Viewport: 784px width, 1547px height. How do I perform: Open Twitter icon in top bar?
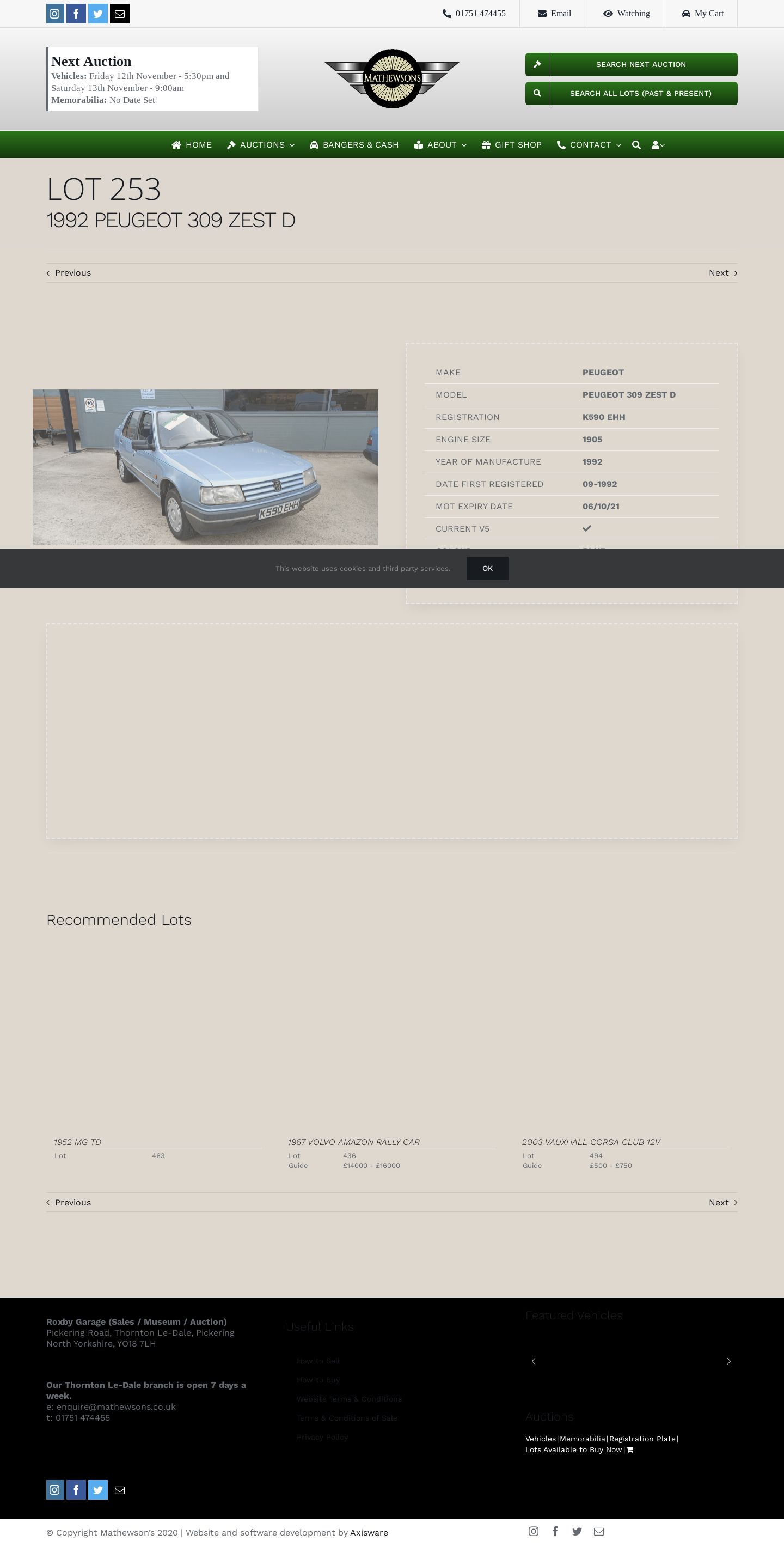[98, 13]
